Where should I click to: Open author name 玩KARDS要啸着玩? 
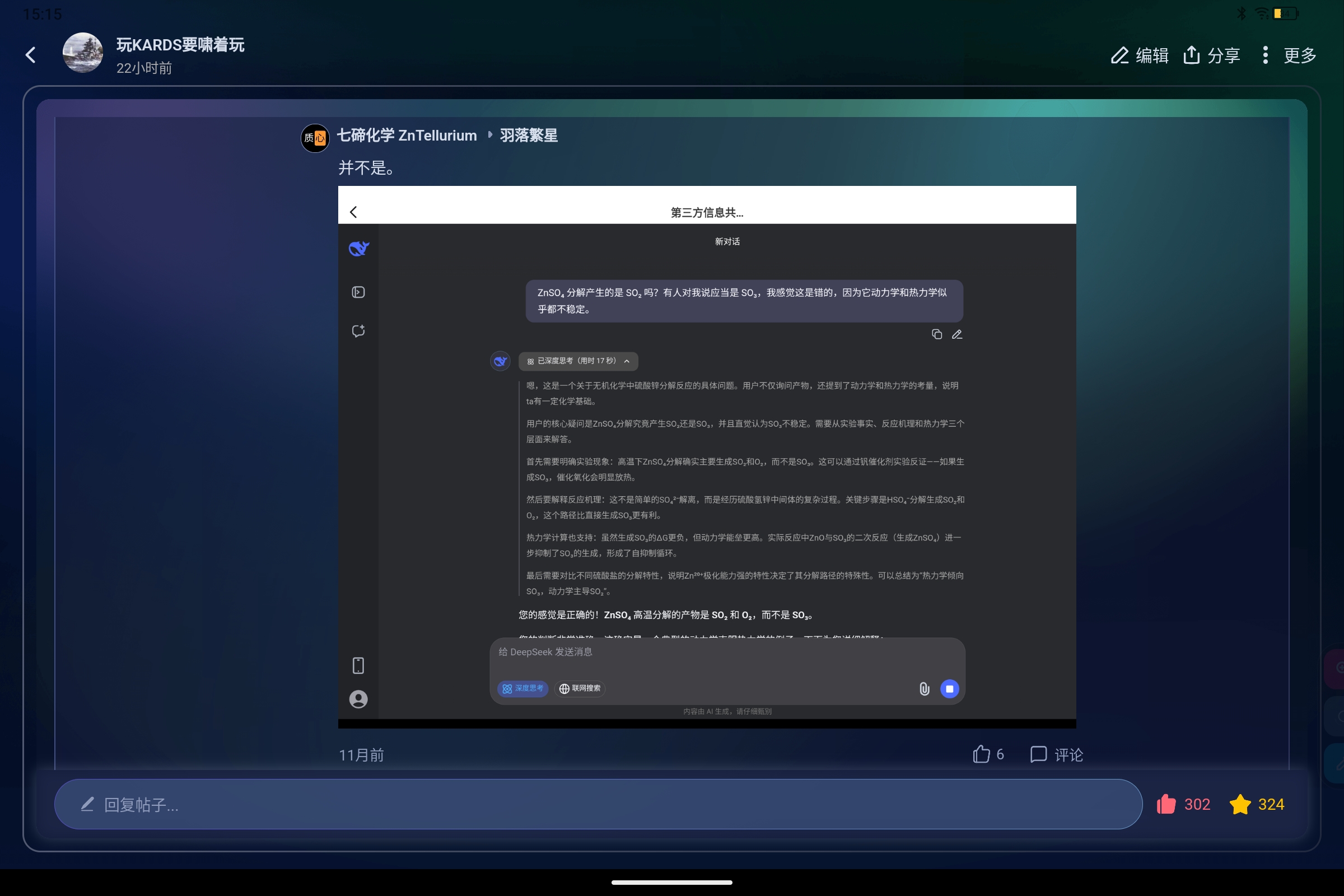180,45
